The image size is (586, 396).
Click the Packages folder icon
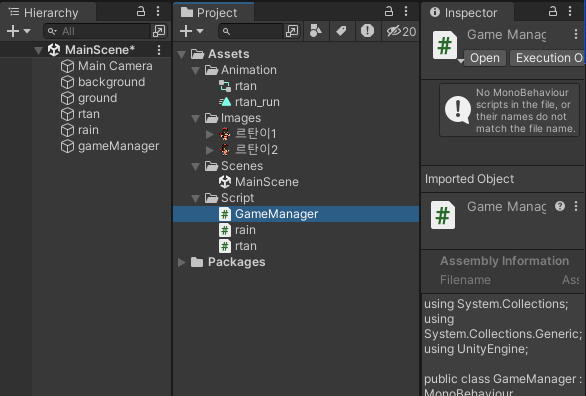197,262
